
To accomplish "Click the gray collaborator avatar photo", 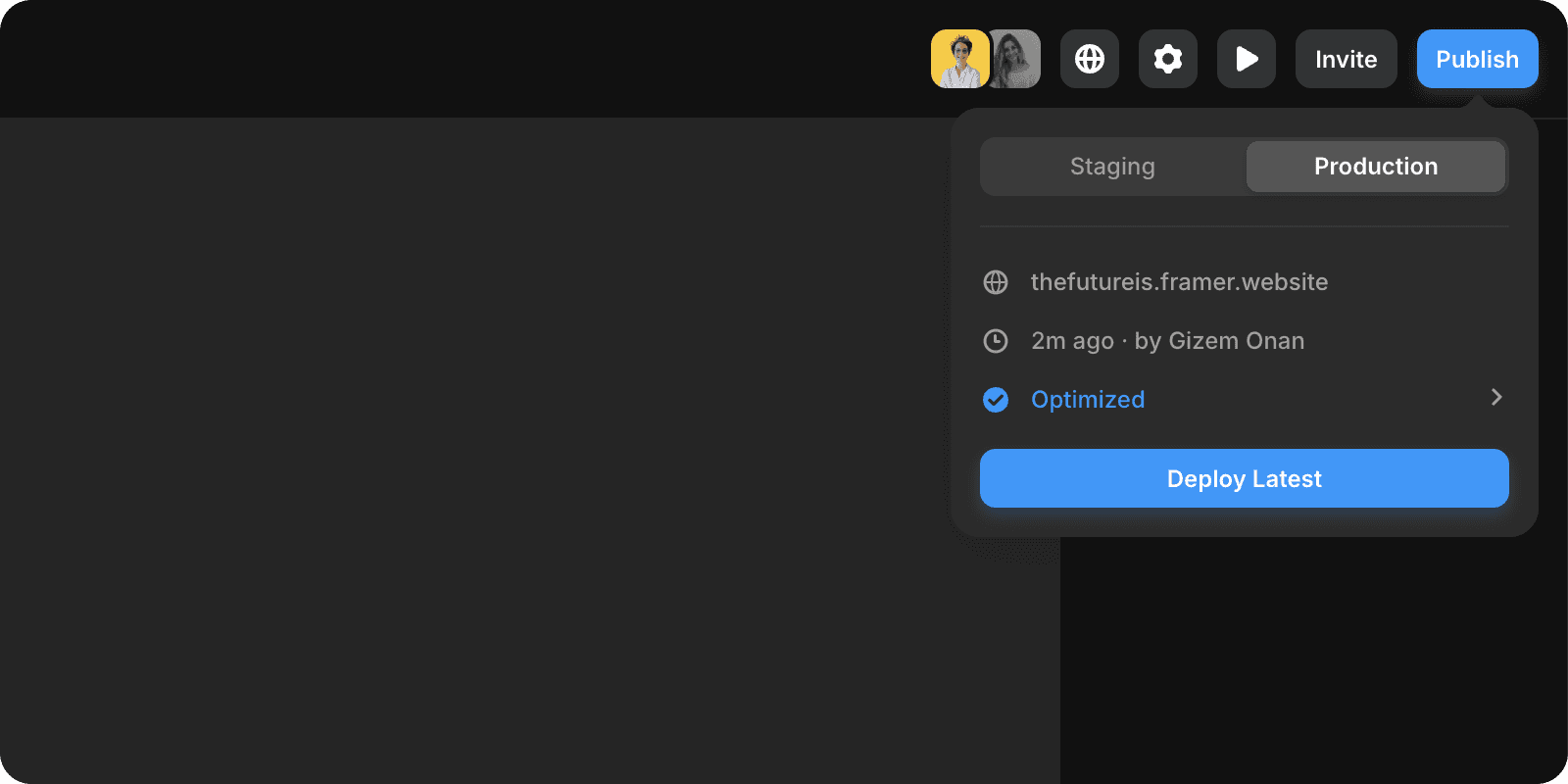I will point(1018,59).
